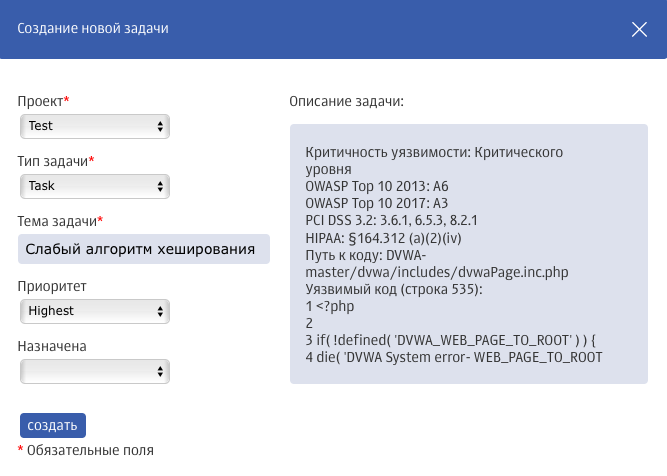The height and width of the screenshot is (476, 667).
Task: Open the Project dropdown showing Test
Action: click(95, 126)
